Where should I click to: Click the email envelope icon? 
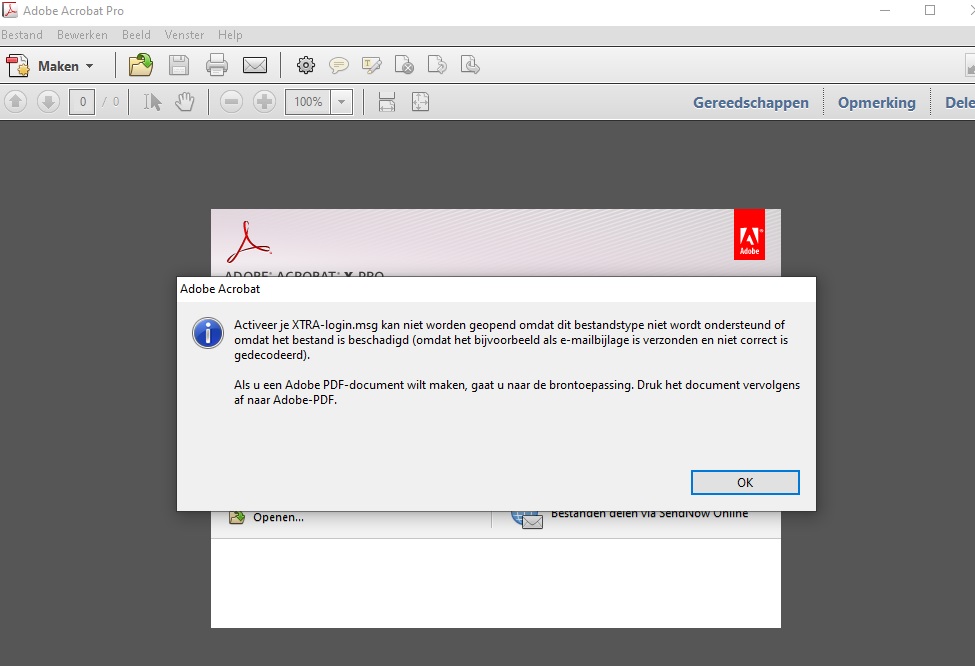pyautogui.click(x=255, y=66)
